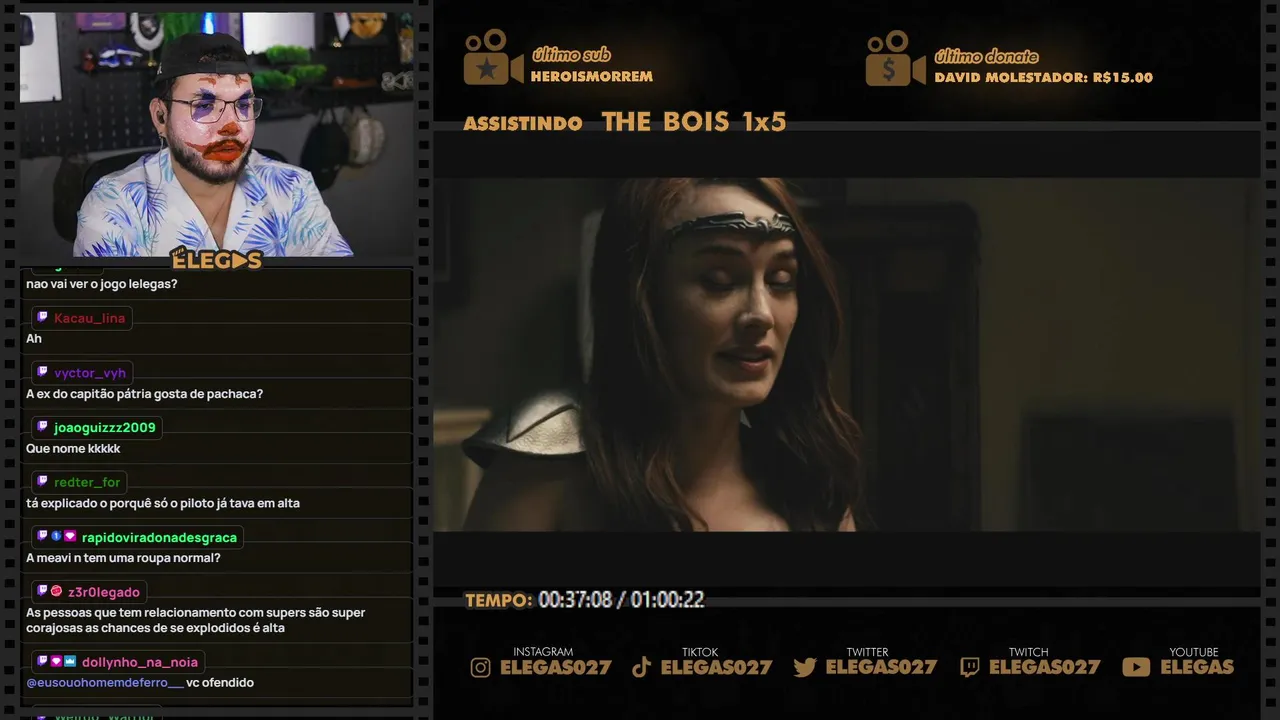Click the video frame being watched
This screenshot has width=1280, height=720.
click(846, 354)
